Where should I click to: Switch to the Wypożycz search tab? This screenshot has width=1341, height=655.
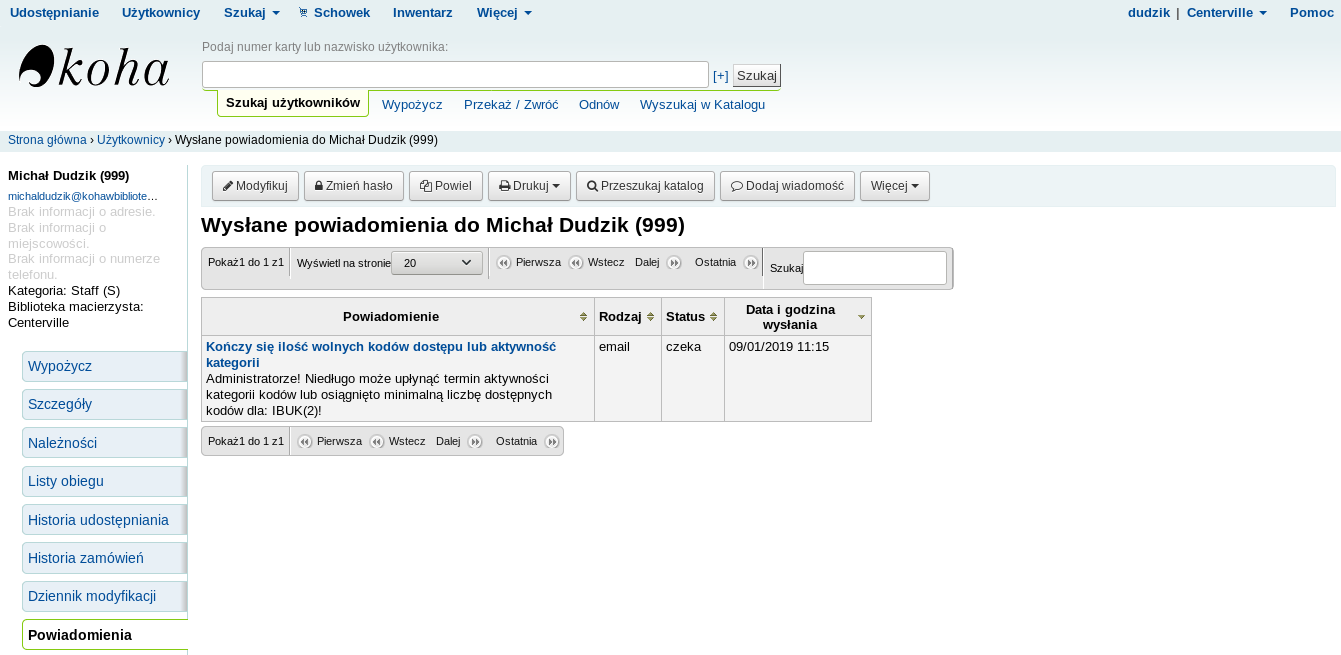(x=412, y=105)
